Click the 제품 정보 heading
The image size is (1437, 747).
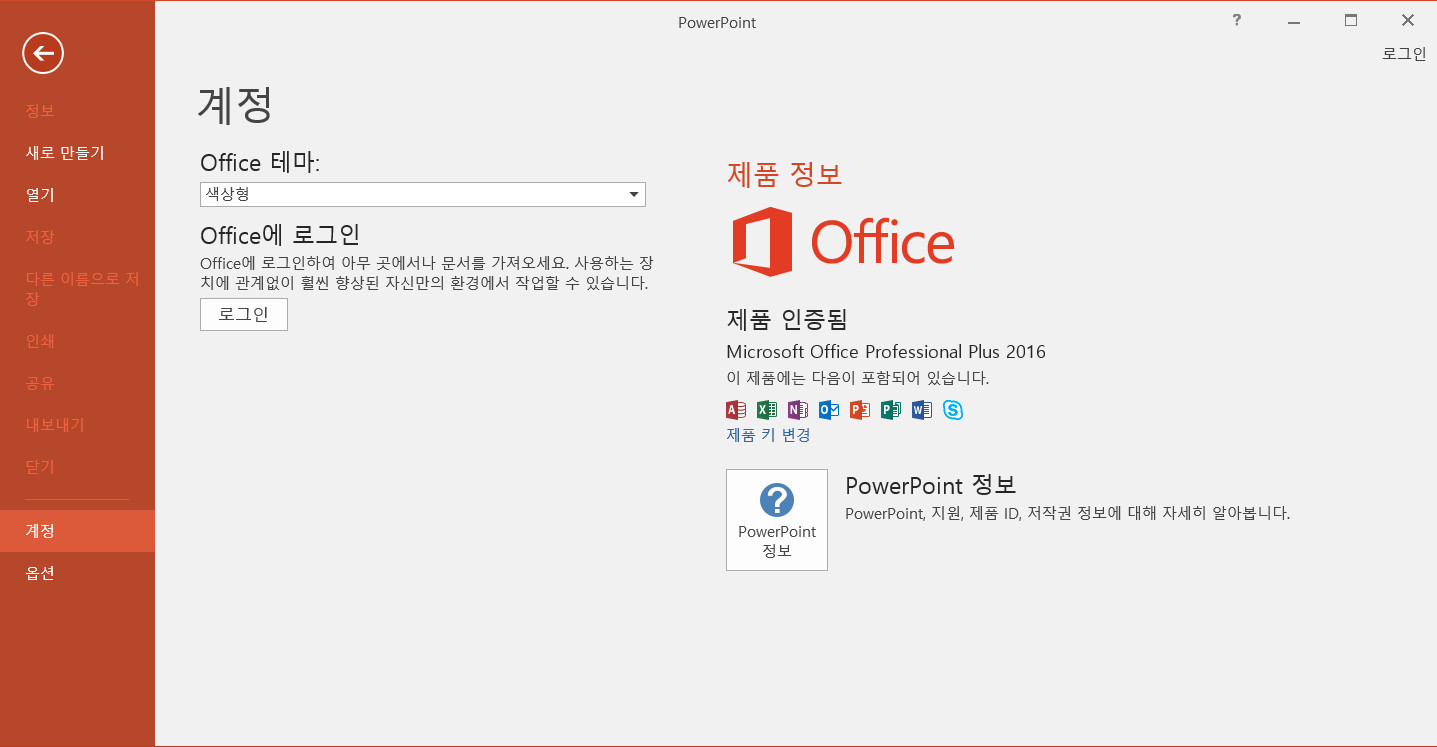[x=785, y=174]
